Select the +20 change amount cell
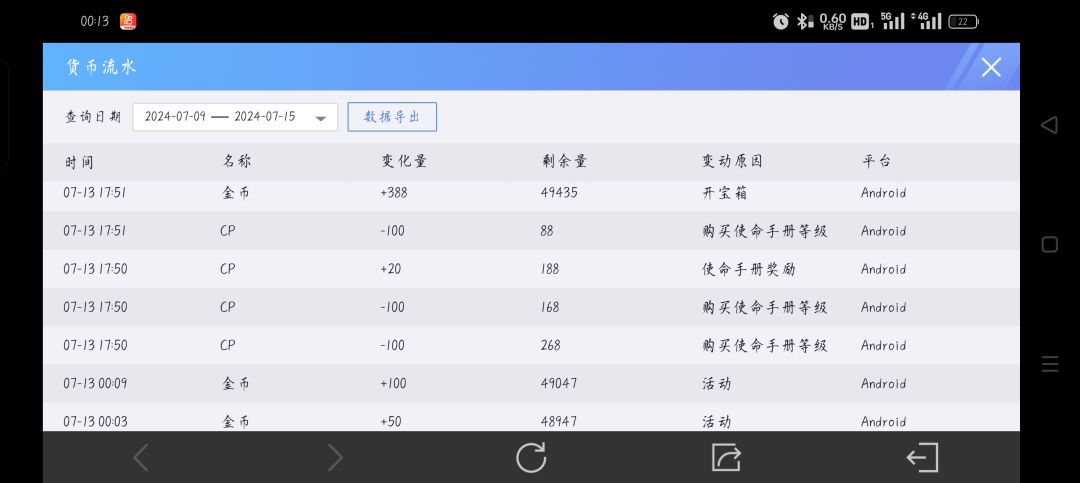1080x483 pixels. (390, 269)
